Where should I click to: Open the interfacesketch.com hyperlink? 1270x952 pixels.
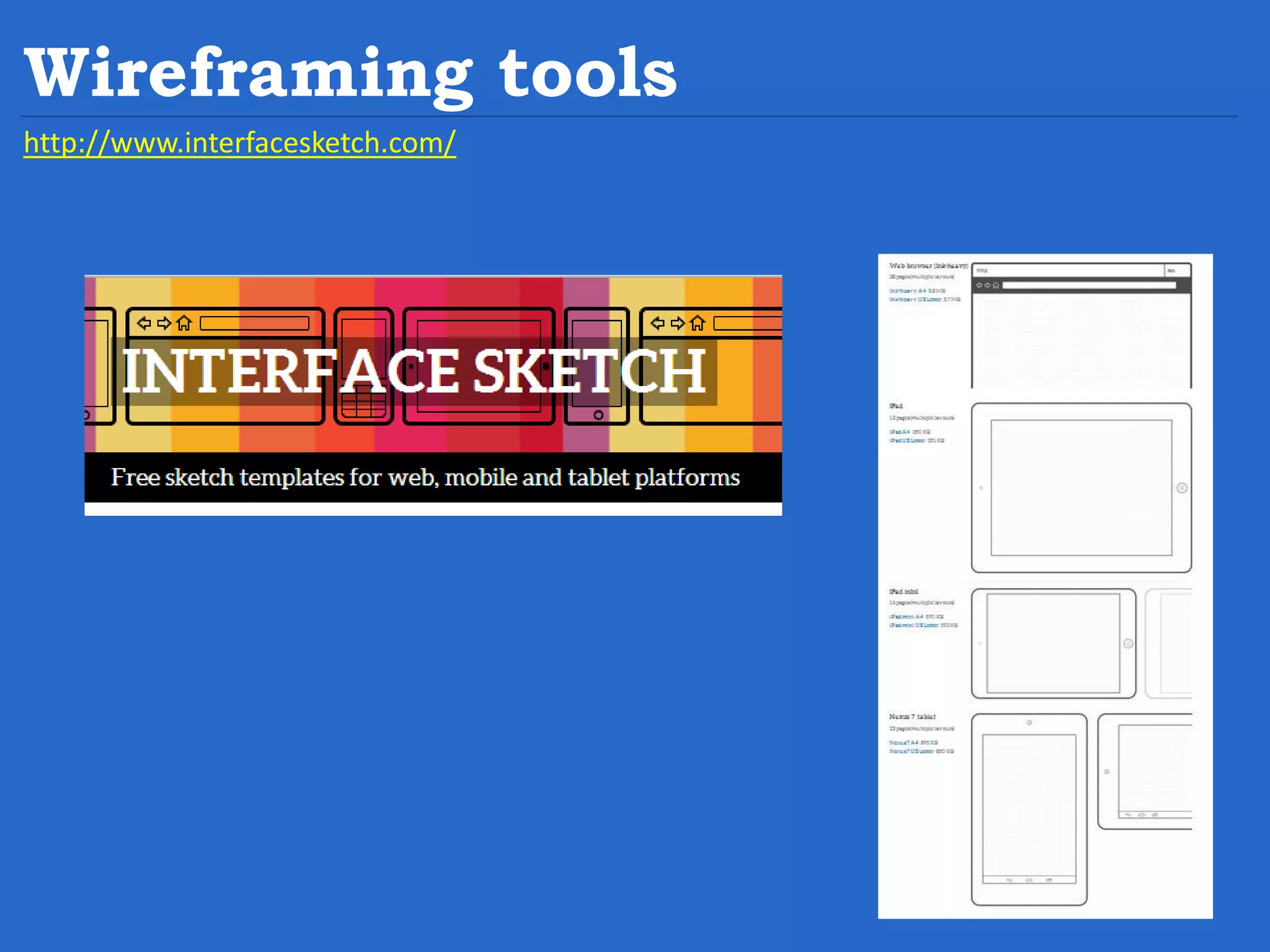(240, 143)
